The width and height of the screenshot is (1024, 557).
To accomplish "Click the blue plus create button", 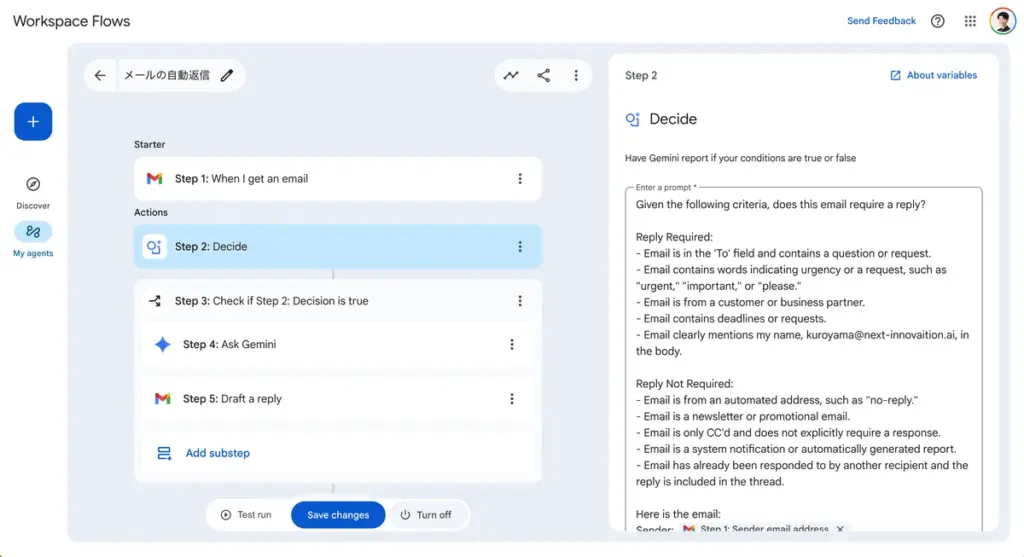I will [x=33, y=121].
